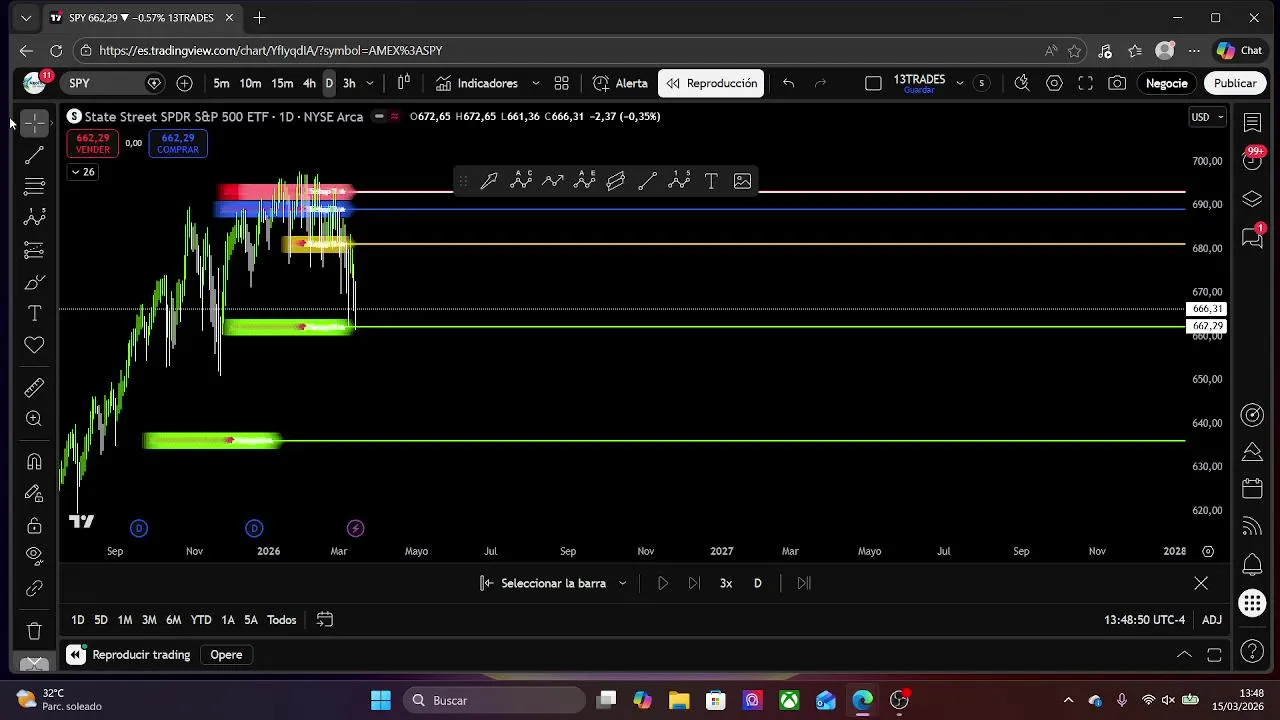
Task: Select the crosshair cursor tool
Action: (x=34, y=123)
